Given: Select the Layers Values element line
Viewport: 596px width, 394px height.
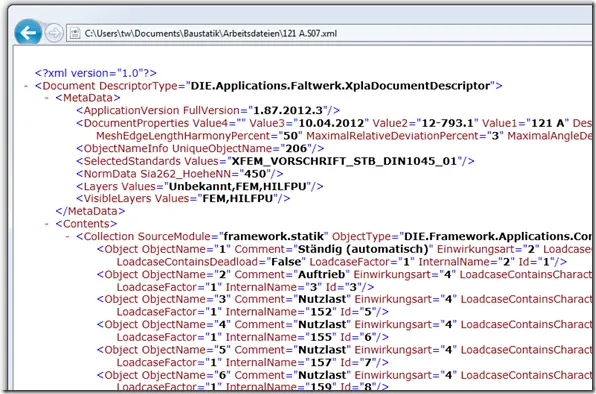Looking at the screenshot, I should pyautogui.click(x=200, y=187).
